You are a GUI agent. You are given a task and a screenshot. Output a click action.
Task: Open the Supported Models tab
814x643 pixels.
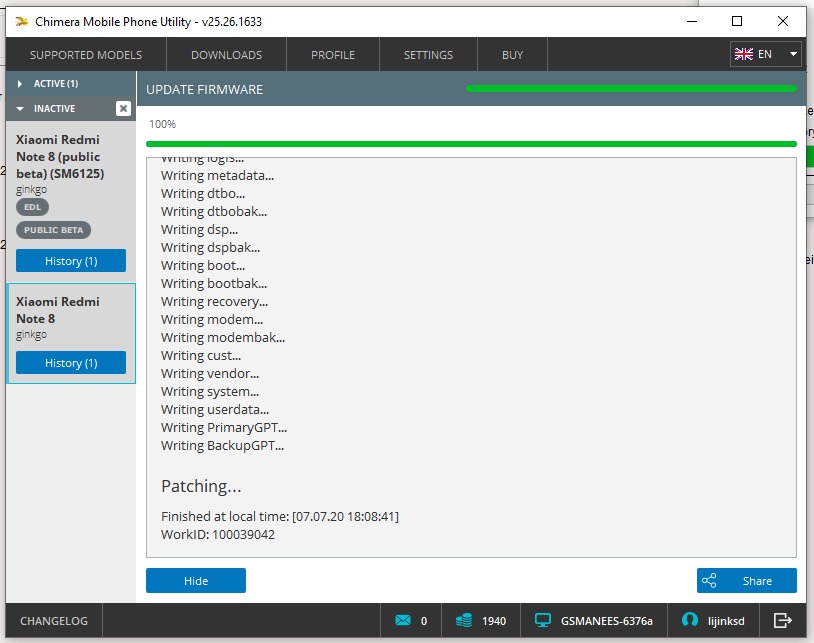[x=86, y=55]
